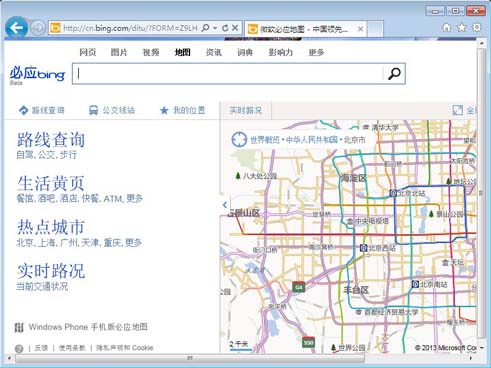This screenshot has width=491, height=368.
Task: Click the address bar search magnifier icon
Action: point(206,28)
